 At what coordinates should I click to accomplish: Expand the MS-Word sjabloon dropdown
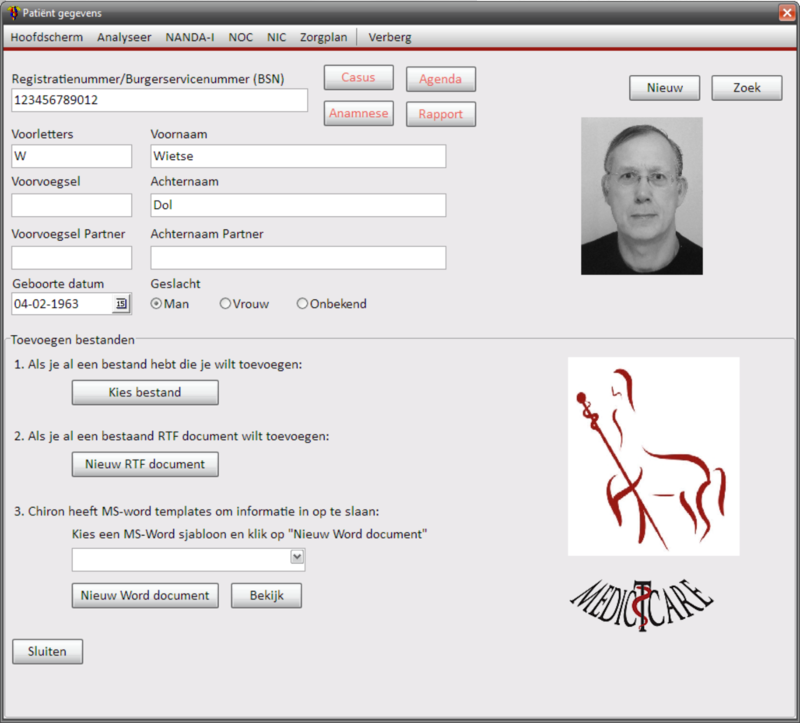[x=296, y=557]
